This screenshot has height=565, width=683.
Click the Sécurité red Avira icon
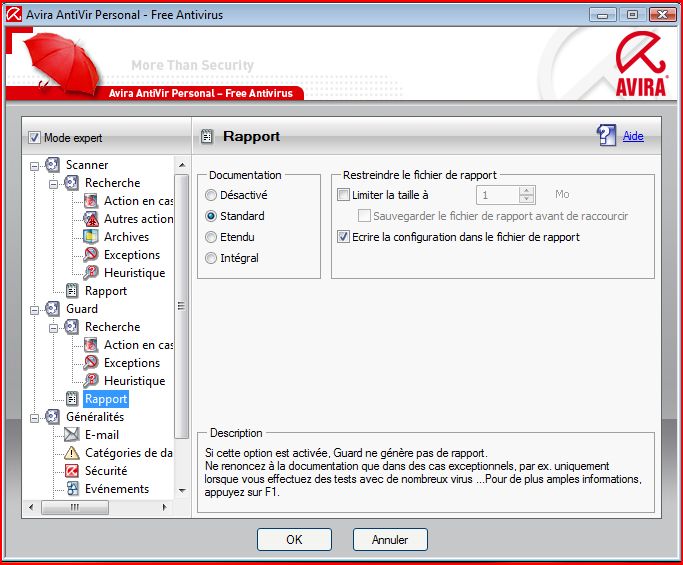tap(71, 470)
